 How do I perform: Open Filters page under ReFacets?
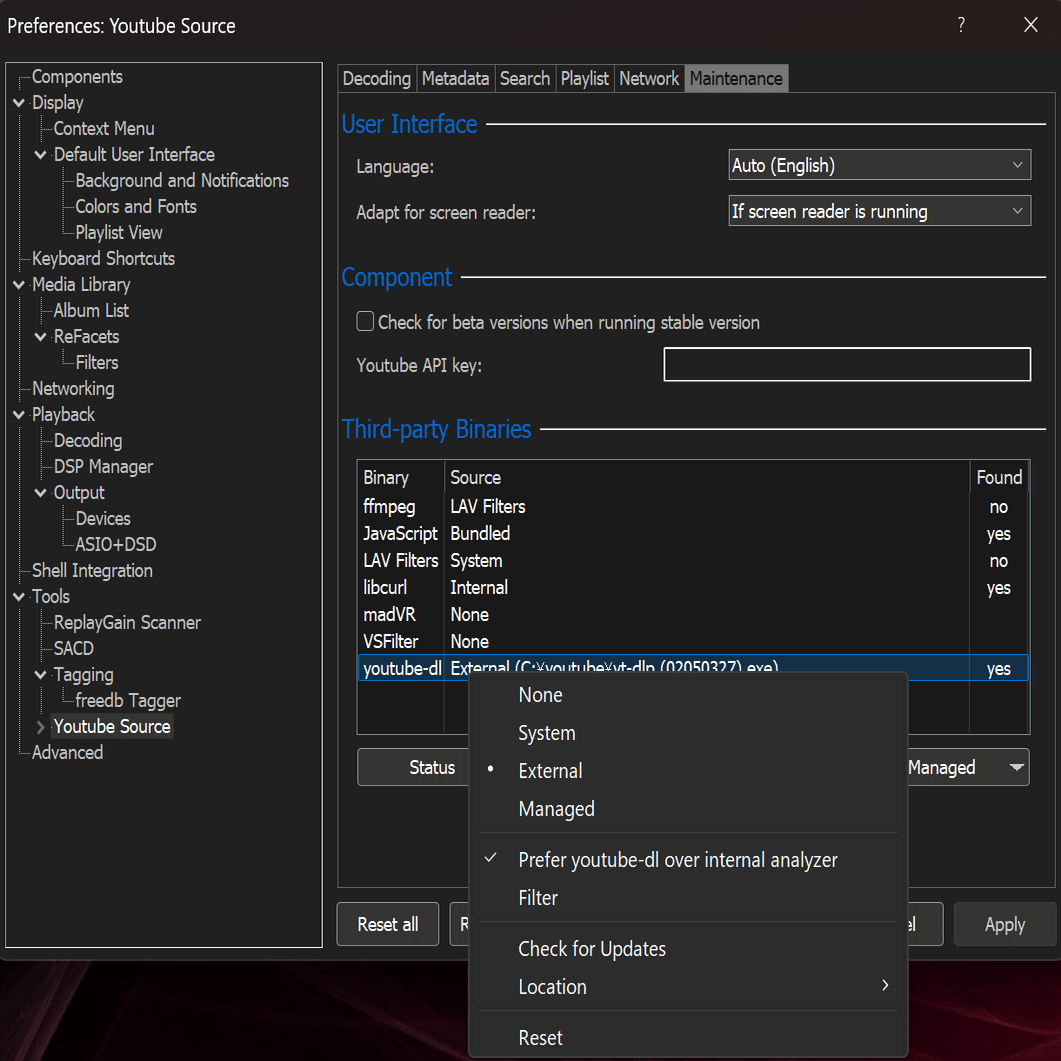pyautogui.click(x=97, y=363)
